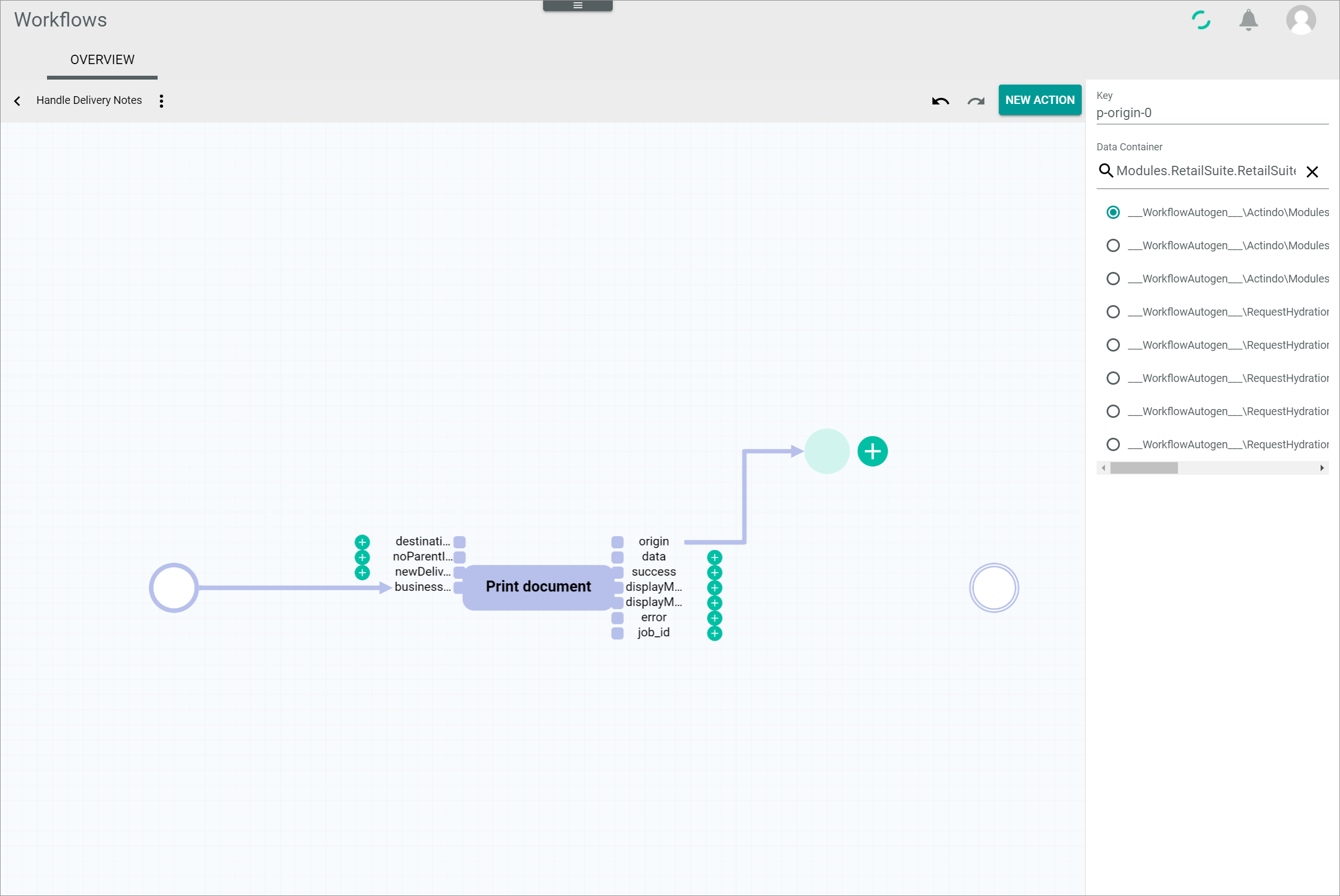The image size is (1340, 896).
Task: Click the Print document action node
Action: (x=538, y=587)
